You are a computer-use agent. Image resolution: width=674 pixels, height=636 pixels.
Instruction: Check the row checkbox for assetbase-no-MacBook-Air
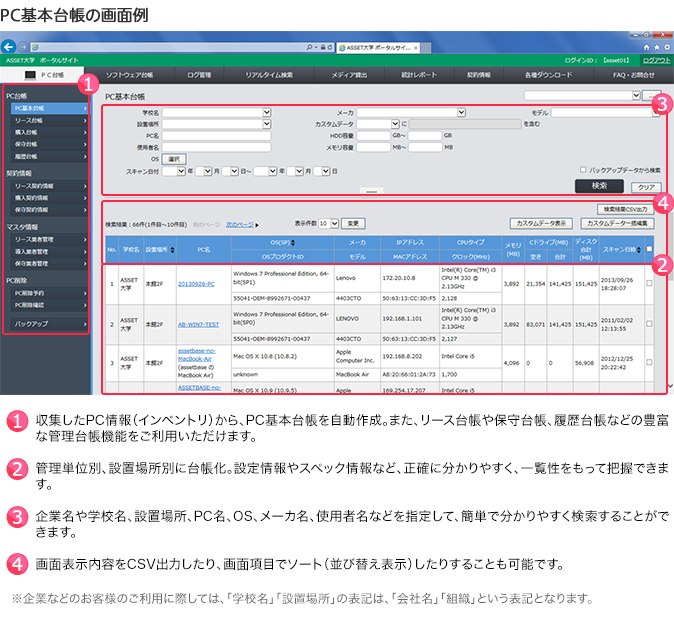(x=649, y=362)
